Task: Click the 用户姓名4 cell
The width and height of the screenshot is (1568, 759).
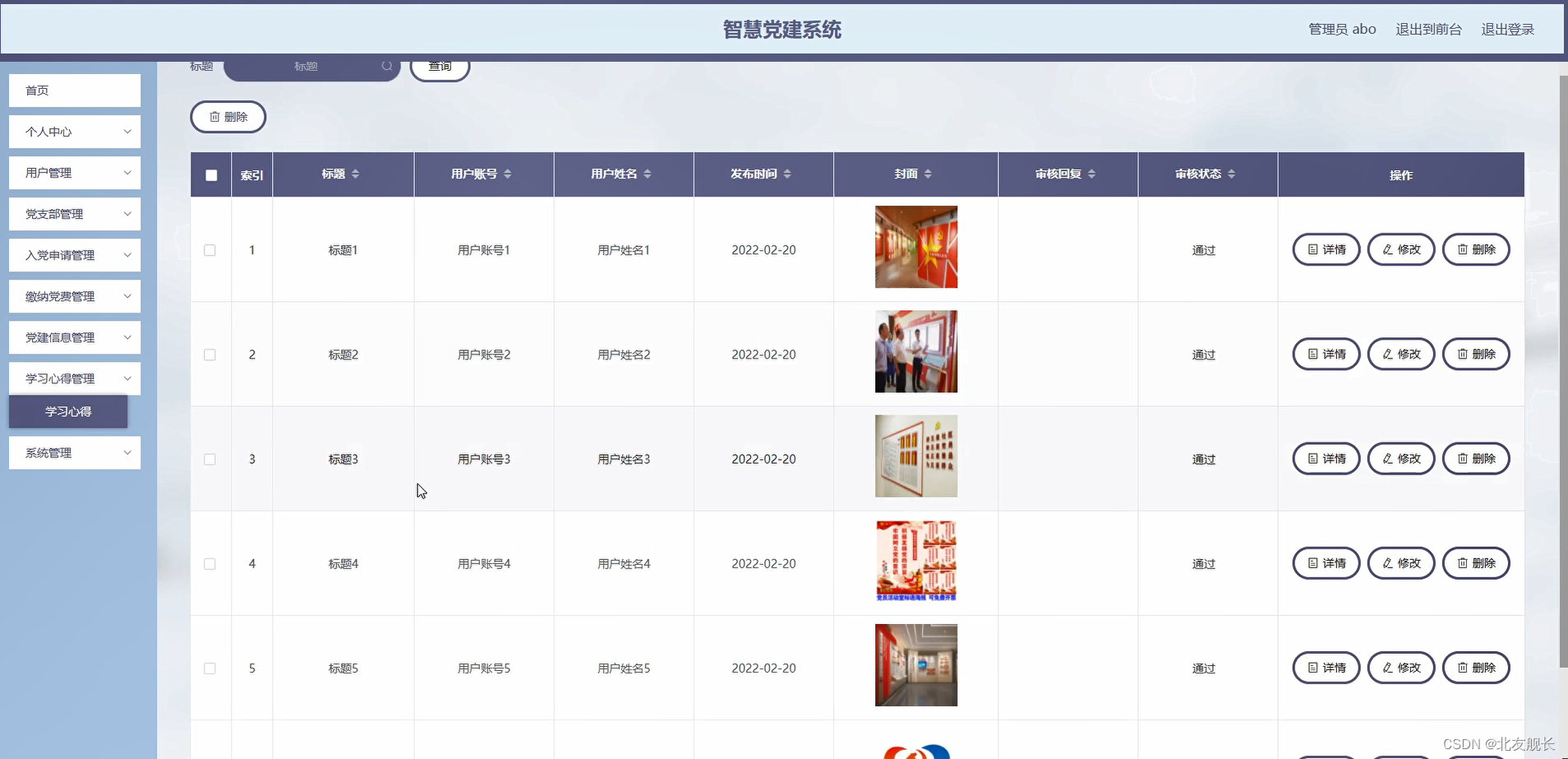Action: pos(624,563)
